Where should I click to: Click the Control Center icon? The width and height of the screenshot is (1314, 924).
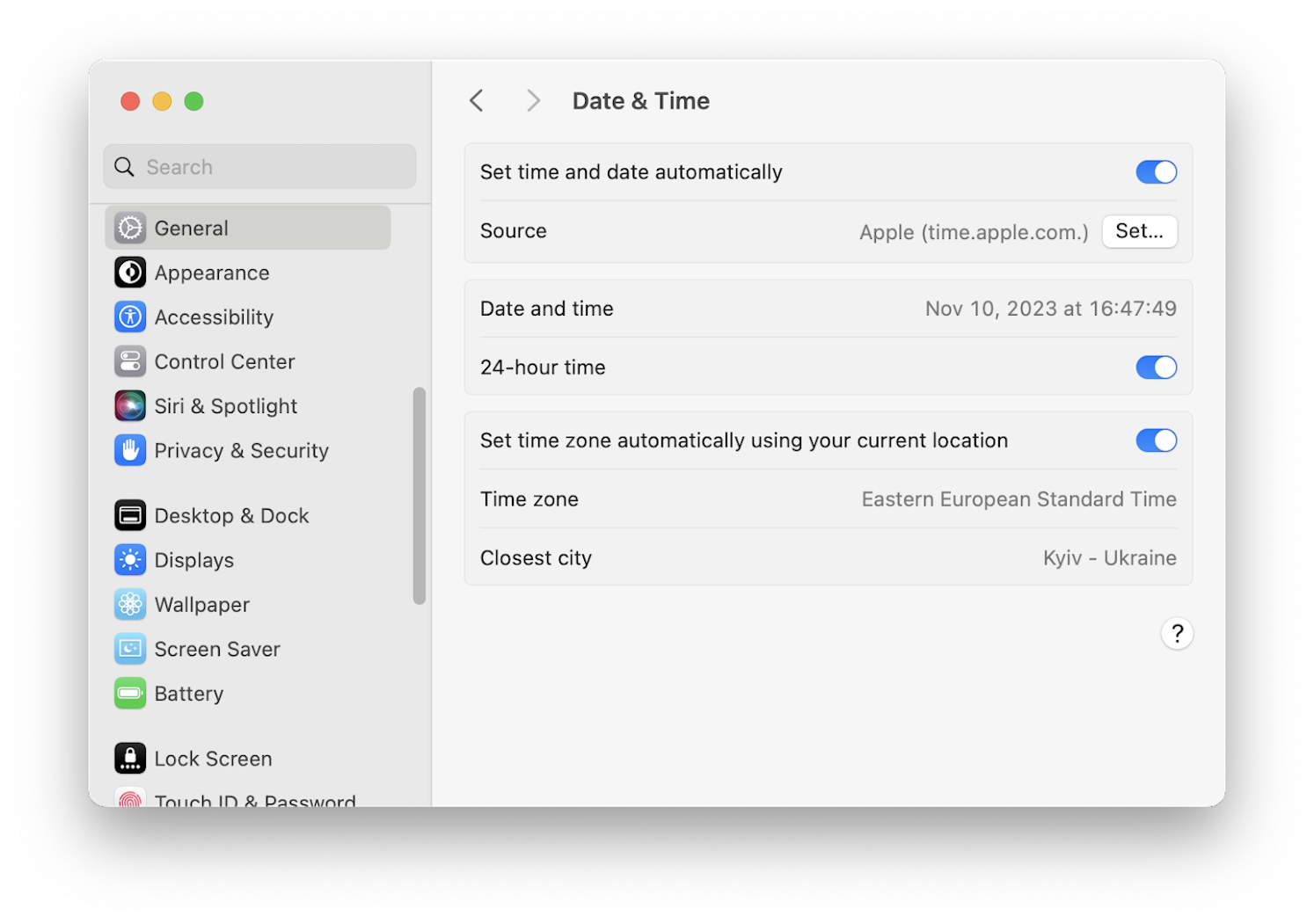(x=129, y=361)
